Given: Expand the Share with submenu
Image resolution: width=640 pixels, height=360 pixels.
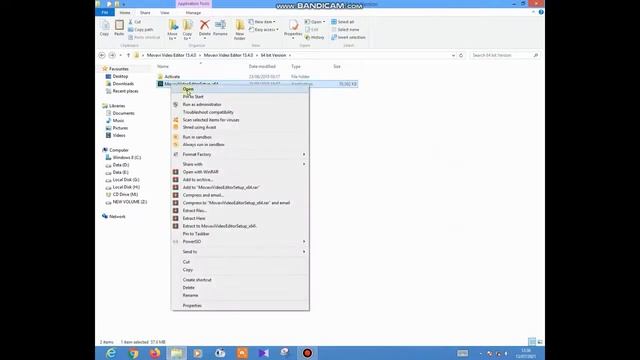Looking at the screenshot, I should tap(240, 164).
